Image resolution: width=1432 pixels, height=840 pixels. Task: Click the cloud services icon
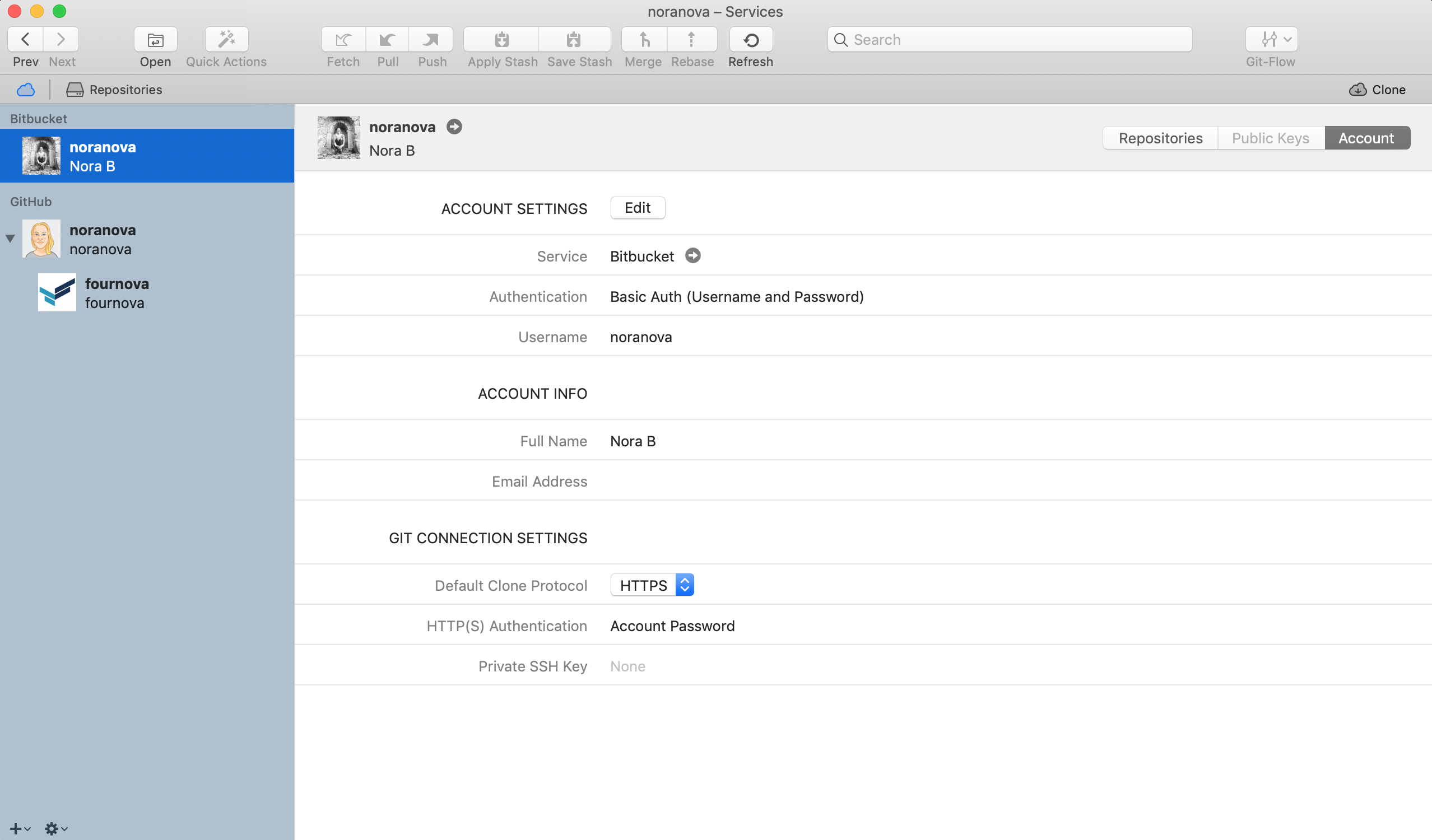pos(26,90)
